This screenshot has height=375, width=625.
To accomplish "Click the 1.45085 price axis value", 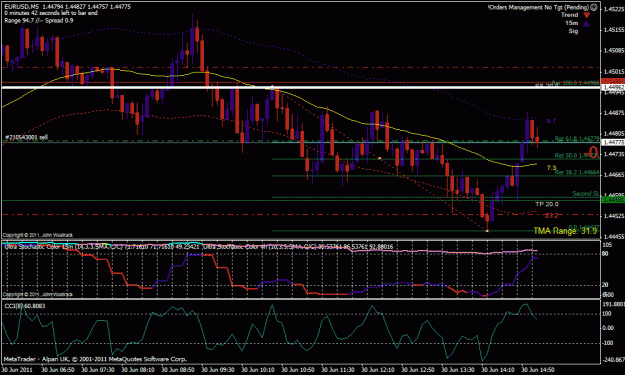I will (614, 51).
